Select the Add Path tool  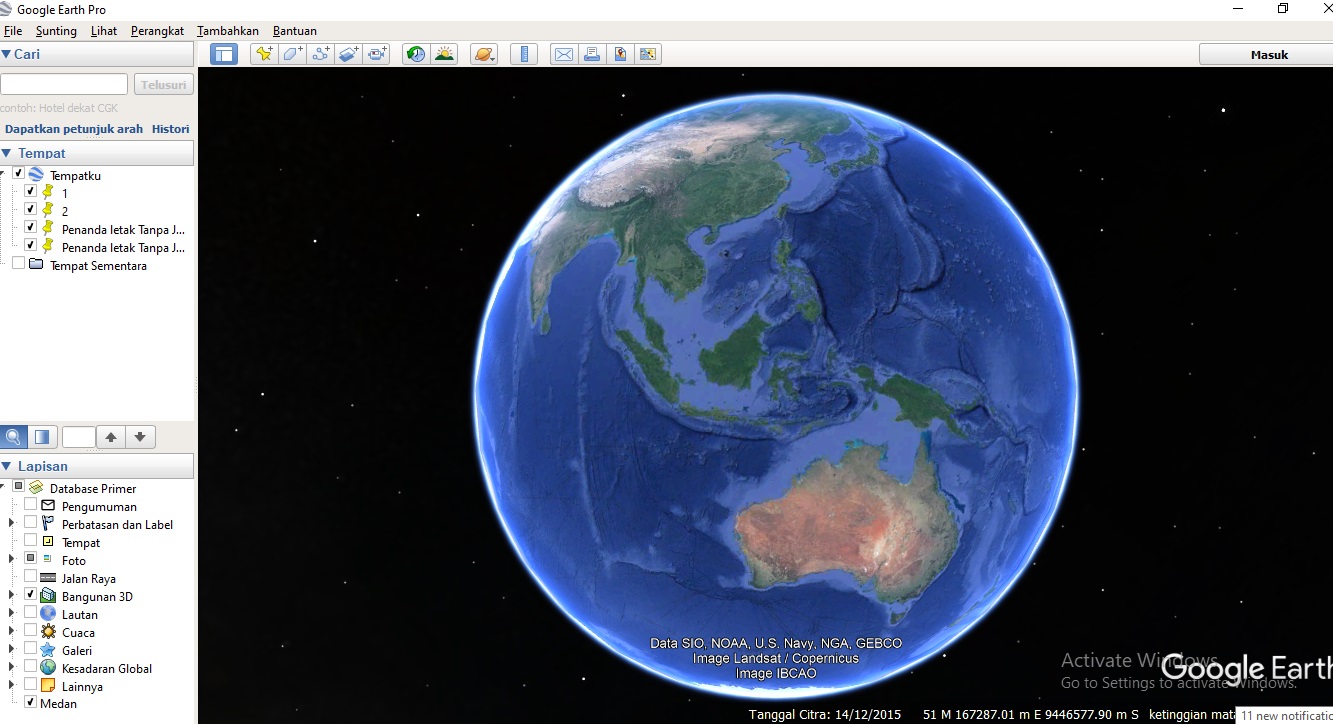click(320, 54)
